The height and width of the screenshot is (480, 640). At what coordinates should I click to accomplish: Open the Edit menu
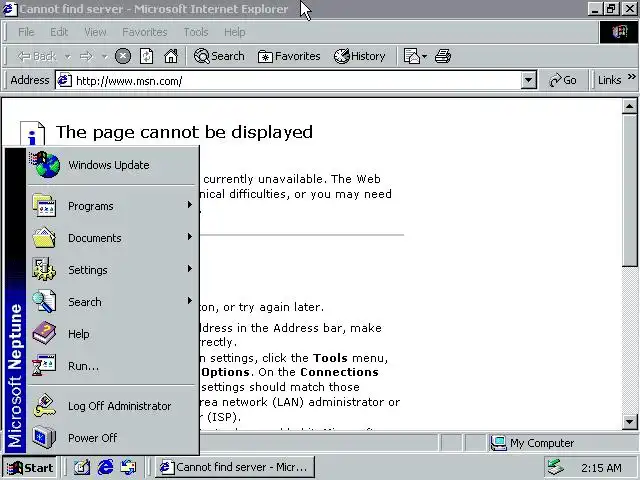[x=59, y=32]
